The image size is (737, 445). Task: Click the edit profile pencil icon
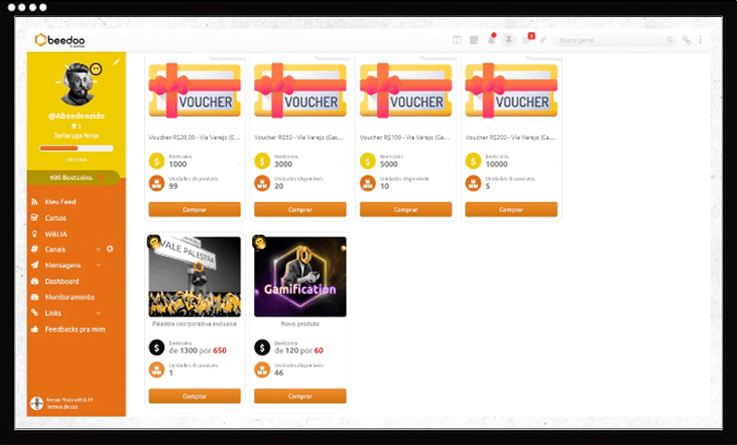[x=117, y=62]
